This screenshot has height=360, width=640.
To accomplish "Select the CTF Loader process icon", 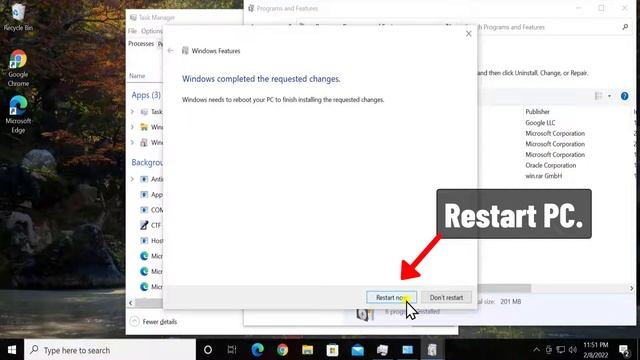I will (x=144, y=225).
